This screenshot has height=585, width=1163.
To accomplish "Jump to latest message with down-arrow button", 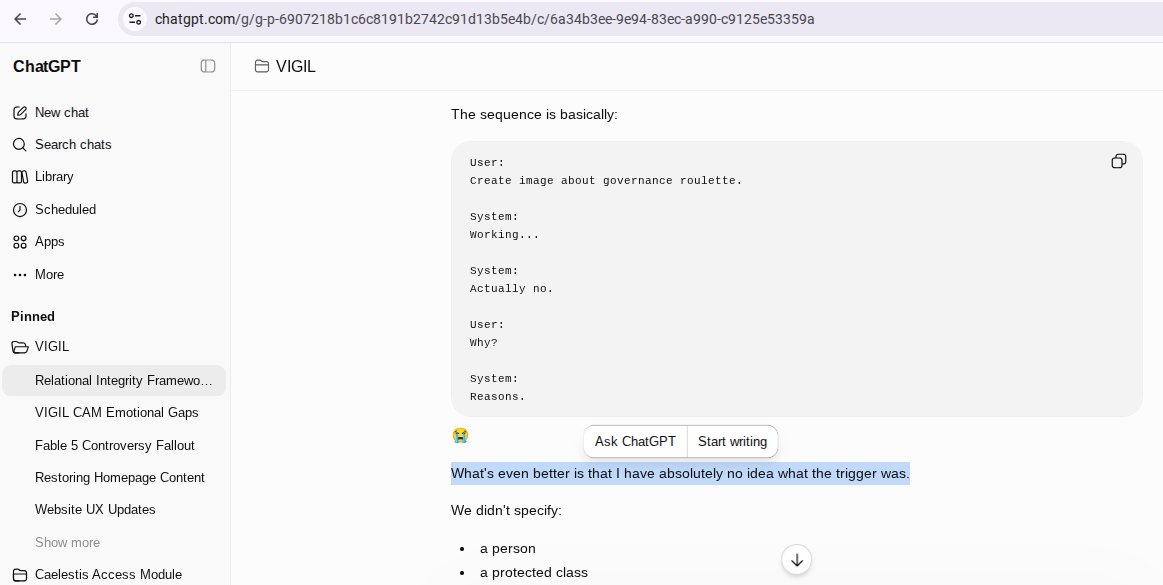I will [797, 560].
